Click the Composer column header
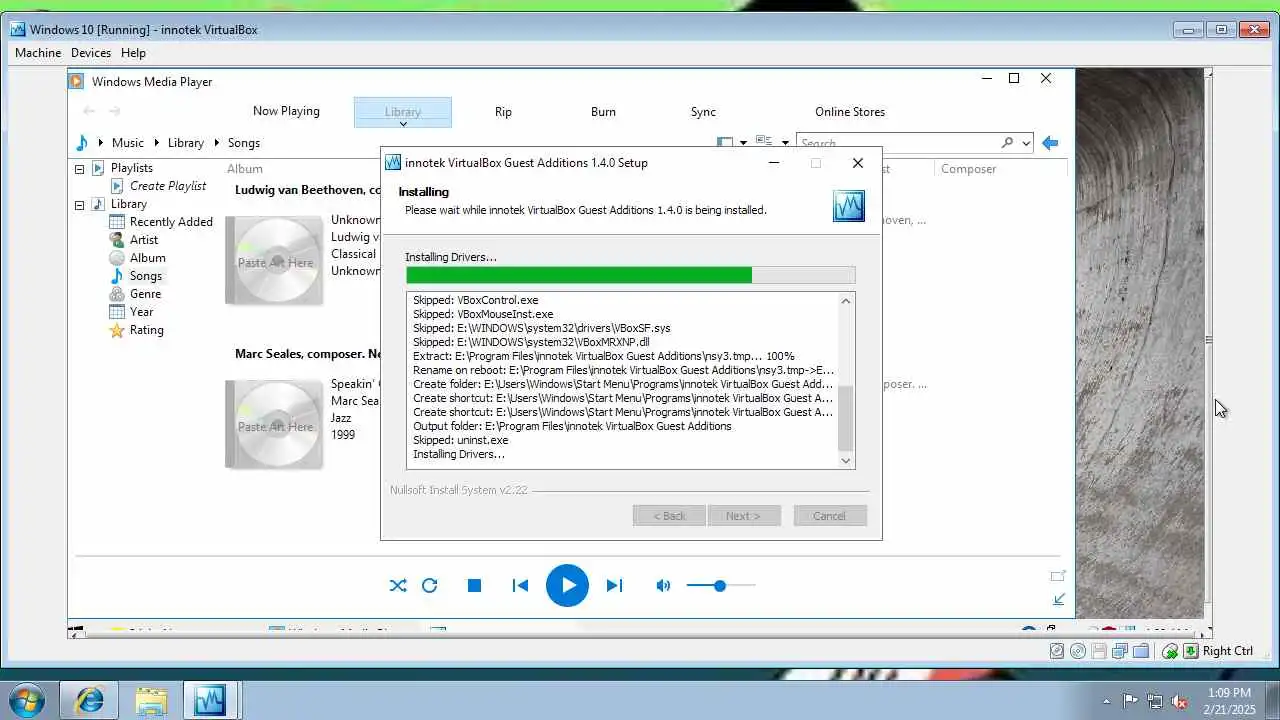 point(968,169)
